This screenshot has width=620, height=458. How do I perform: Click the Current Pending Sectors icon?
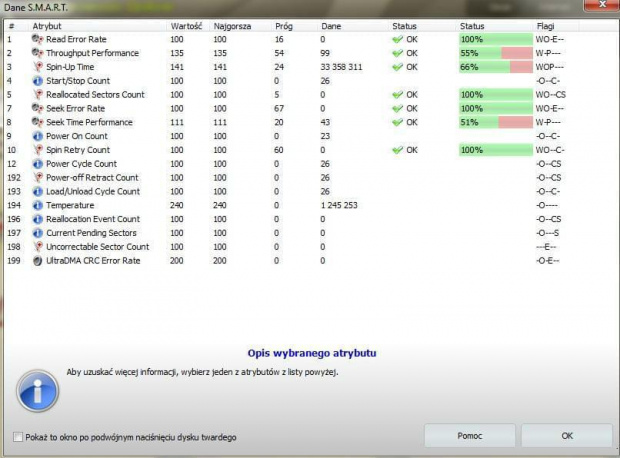coord(38,233)
